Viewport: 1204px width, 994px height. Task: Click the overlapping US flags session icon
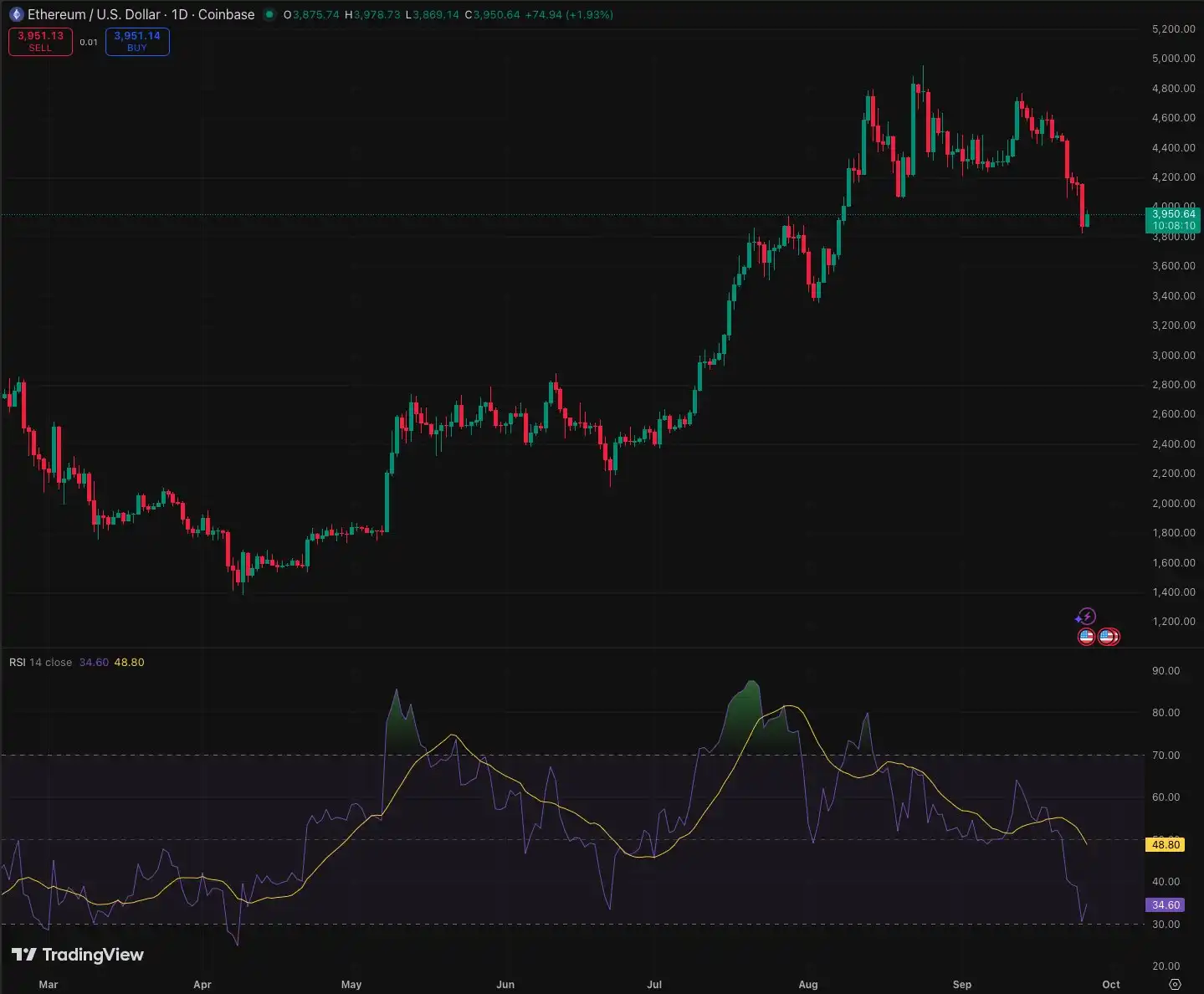1109,637
